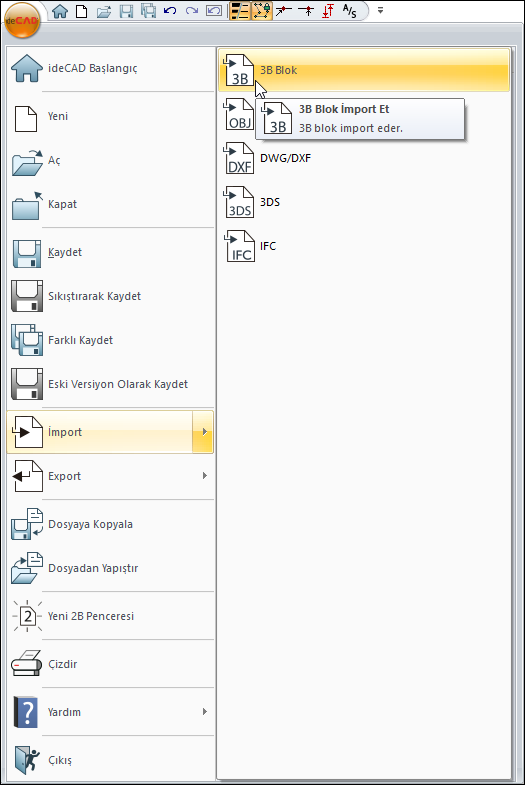Select the OBJ import file icon
This screenshot has width=525, height=785.
pyautogui.click(x=239, y=114)
